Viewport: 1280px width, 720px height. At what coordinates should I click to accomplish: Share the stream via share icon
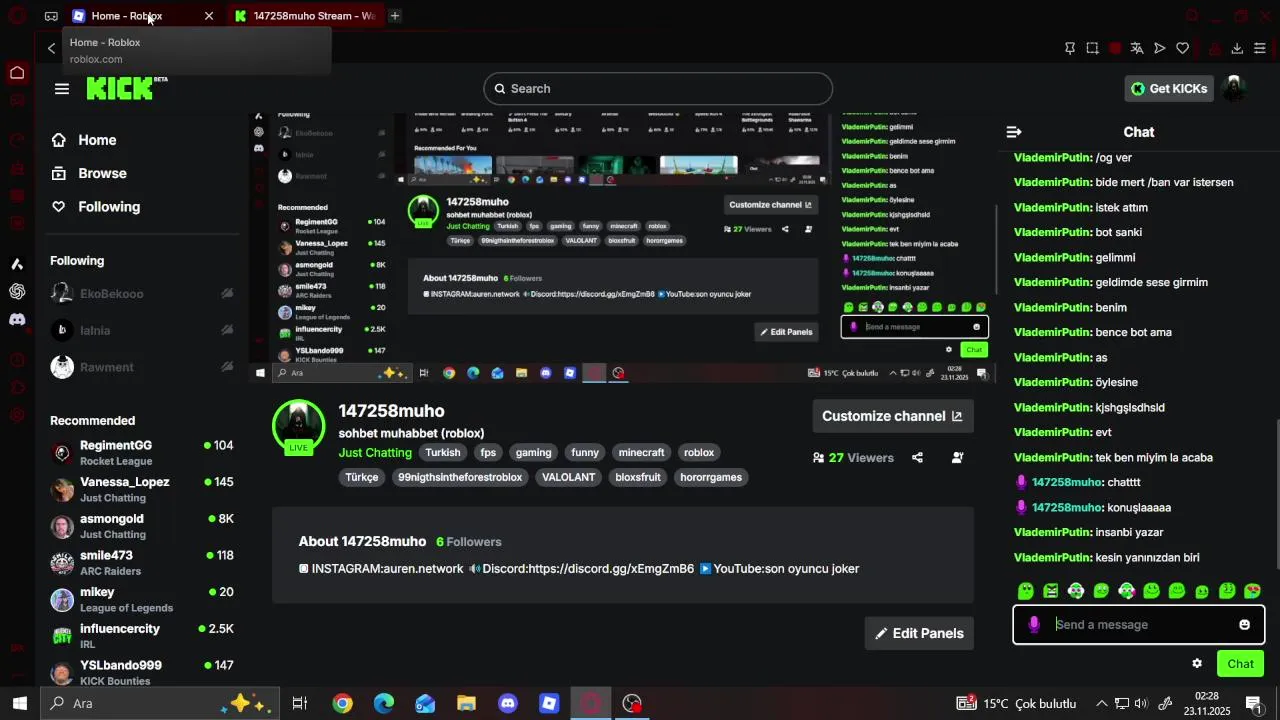click(917, 458)
